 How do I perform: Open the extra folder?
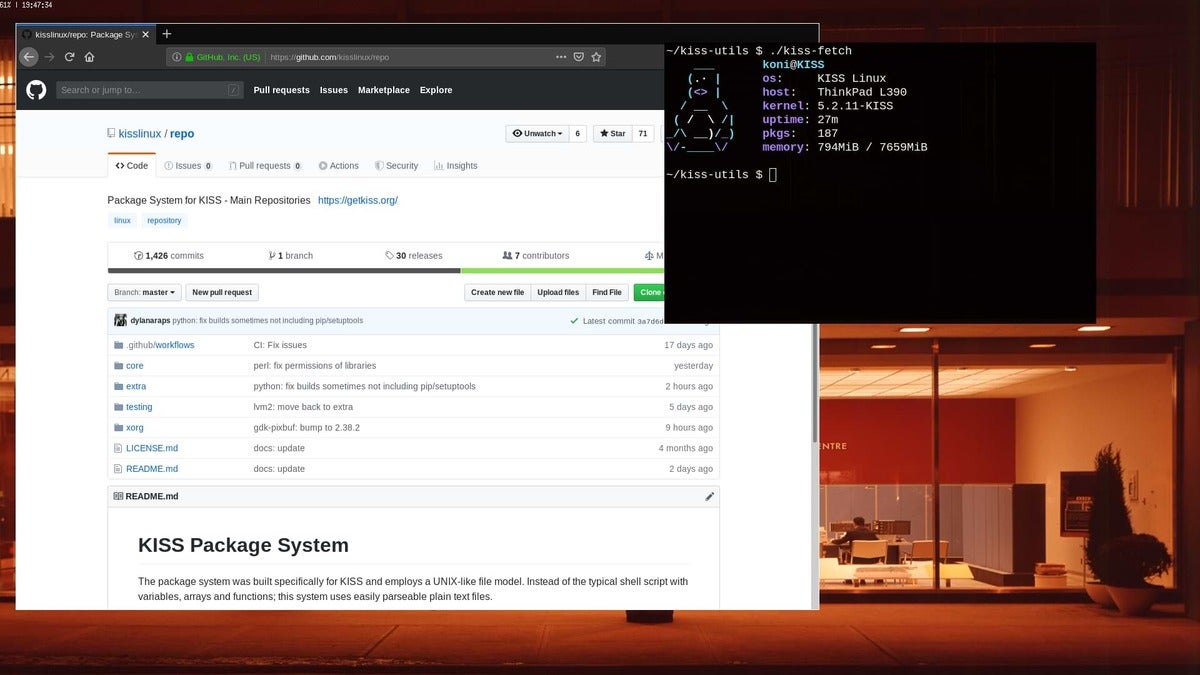[x=136, y=386]
